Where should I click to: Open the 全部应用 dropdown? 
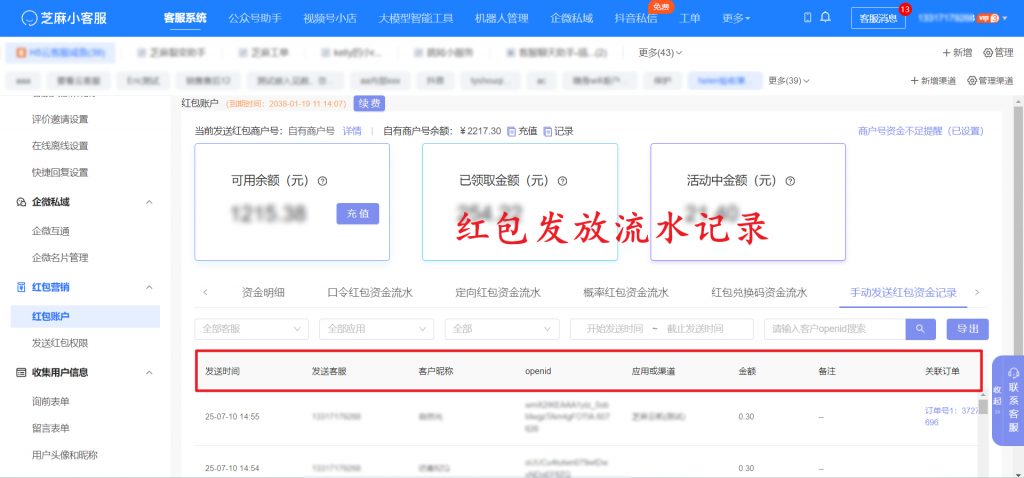point(376,329)
